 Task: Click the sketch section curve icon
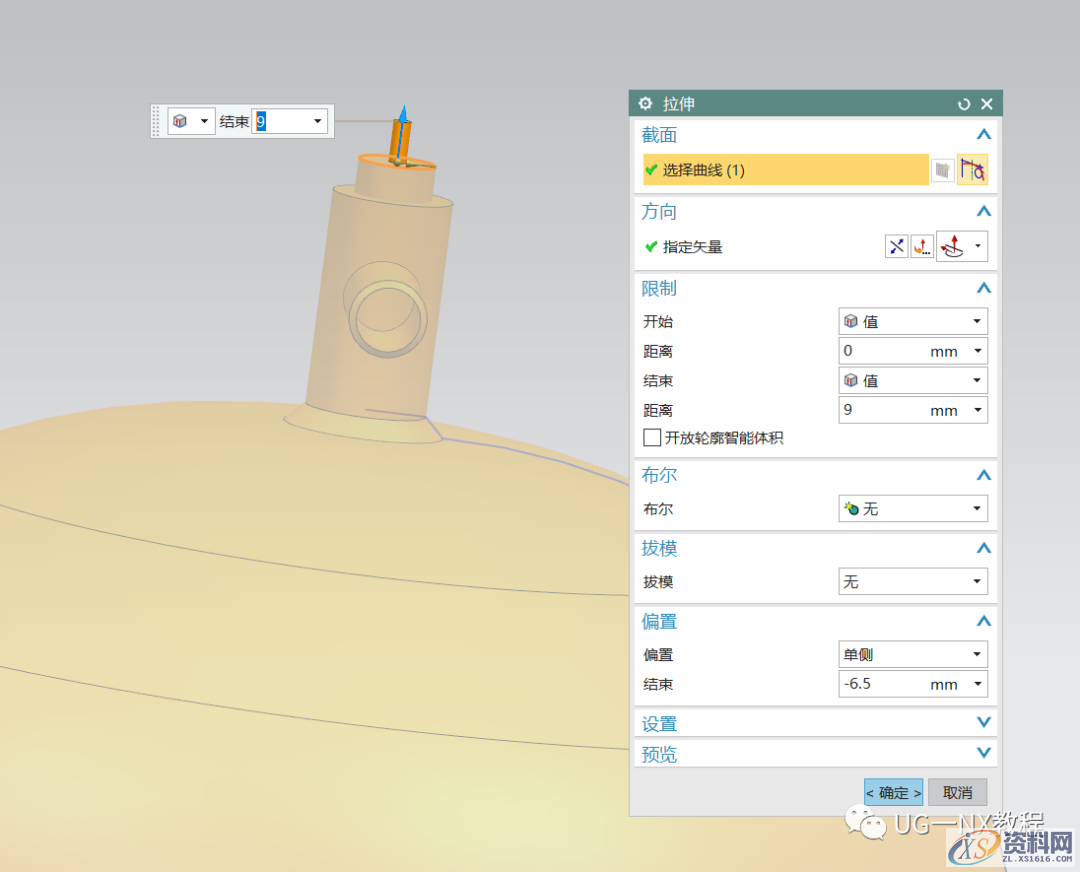coord(972,170)
